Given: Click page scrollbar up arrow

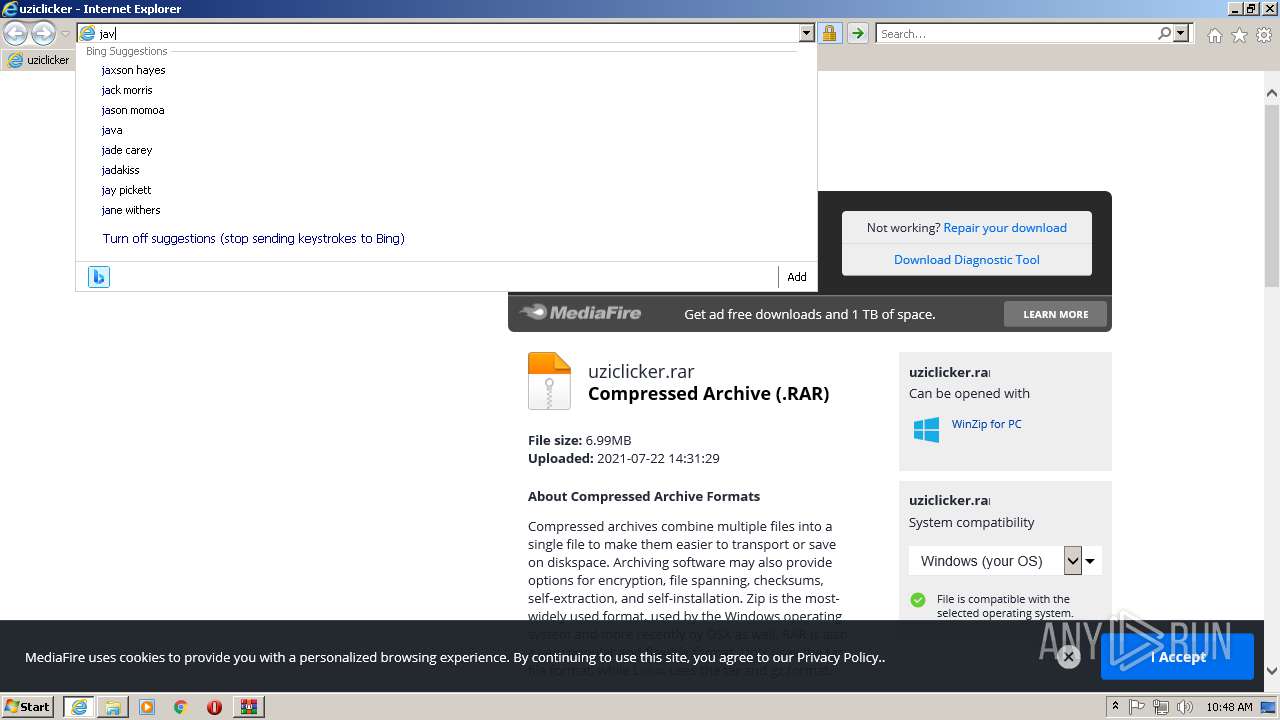Looking at the screenshot, I should (1271, 93).
